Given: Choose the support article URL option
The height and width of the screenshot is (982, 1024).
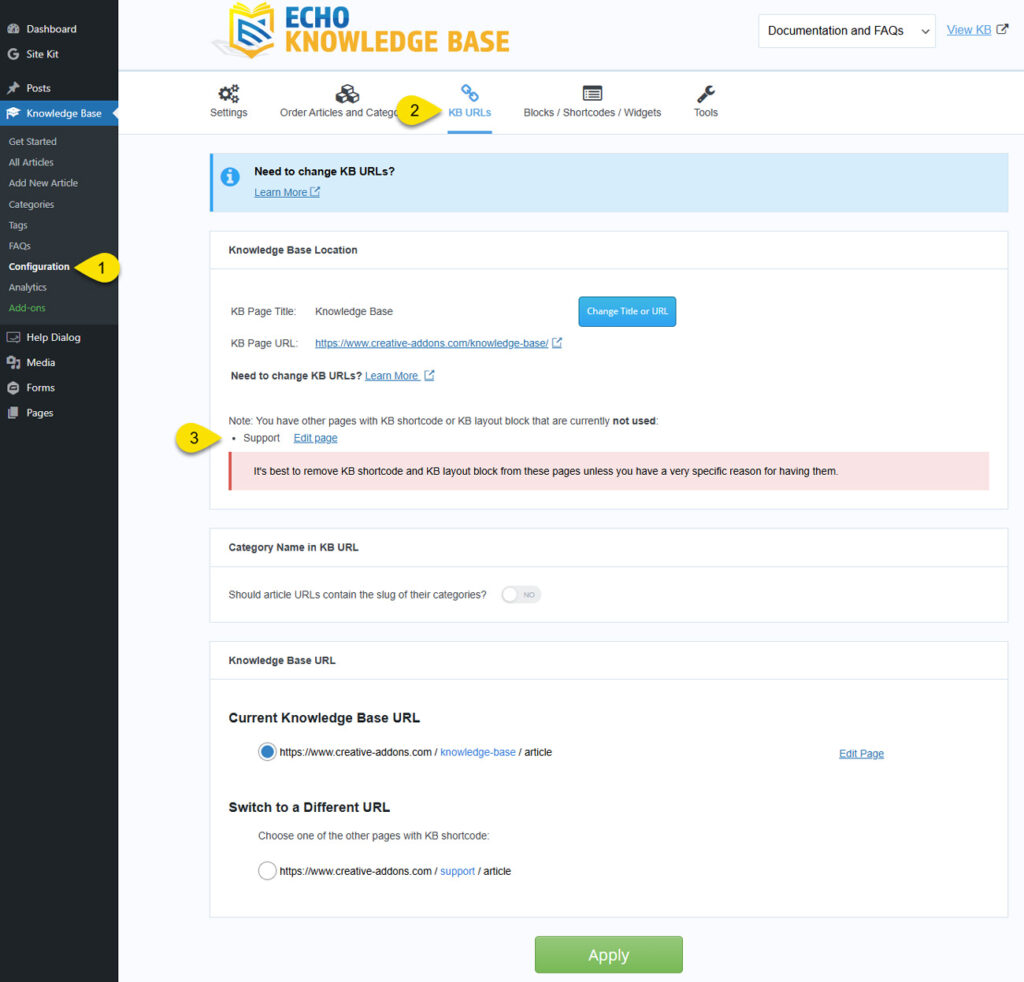Looking at the screenshot, I should pyautogui.click(x=266, y=870).
